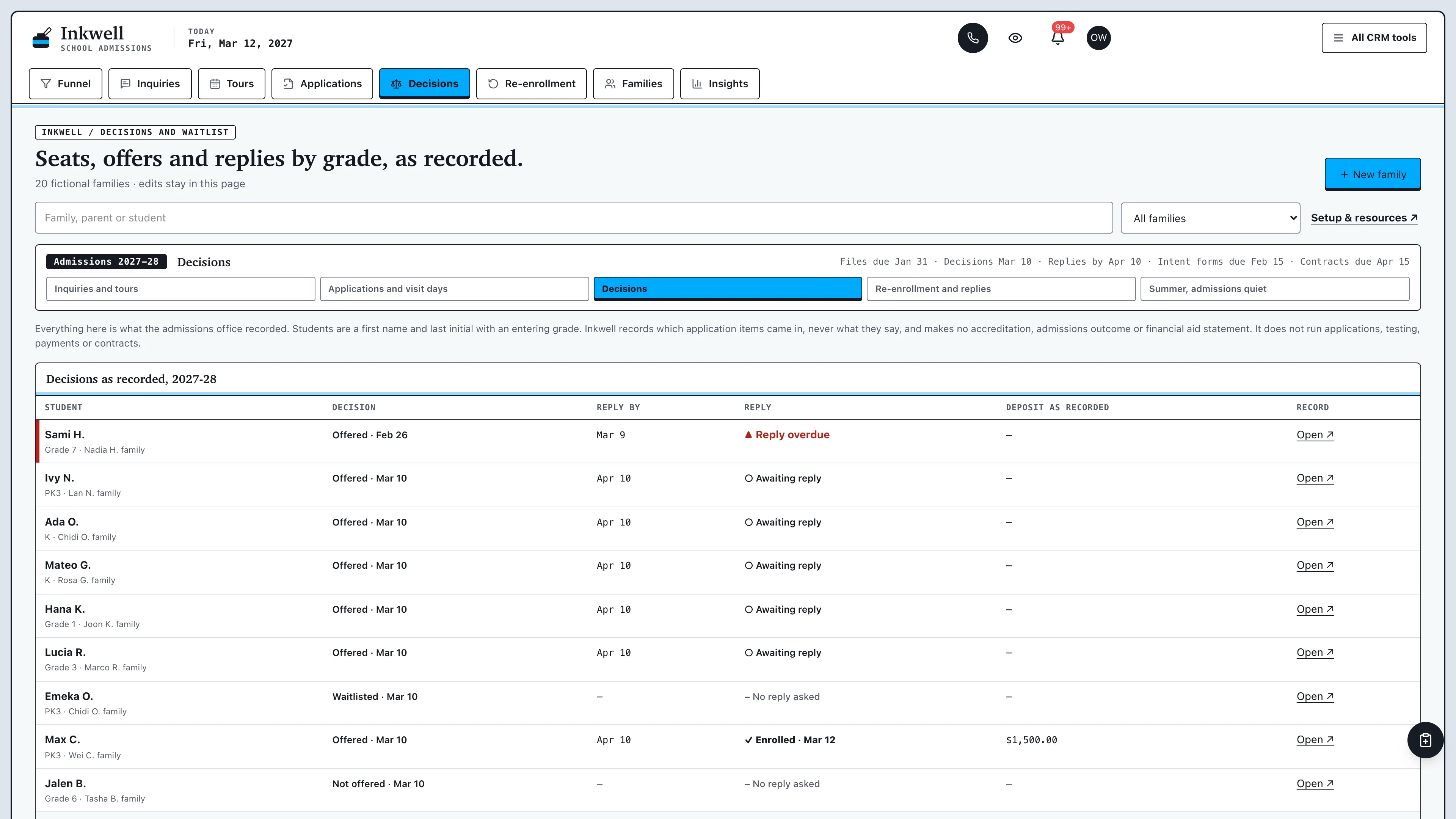
Task: Switch to the Tours tab
Action: pos(231,84)
